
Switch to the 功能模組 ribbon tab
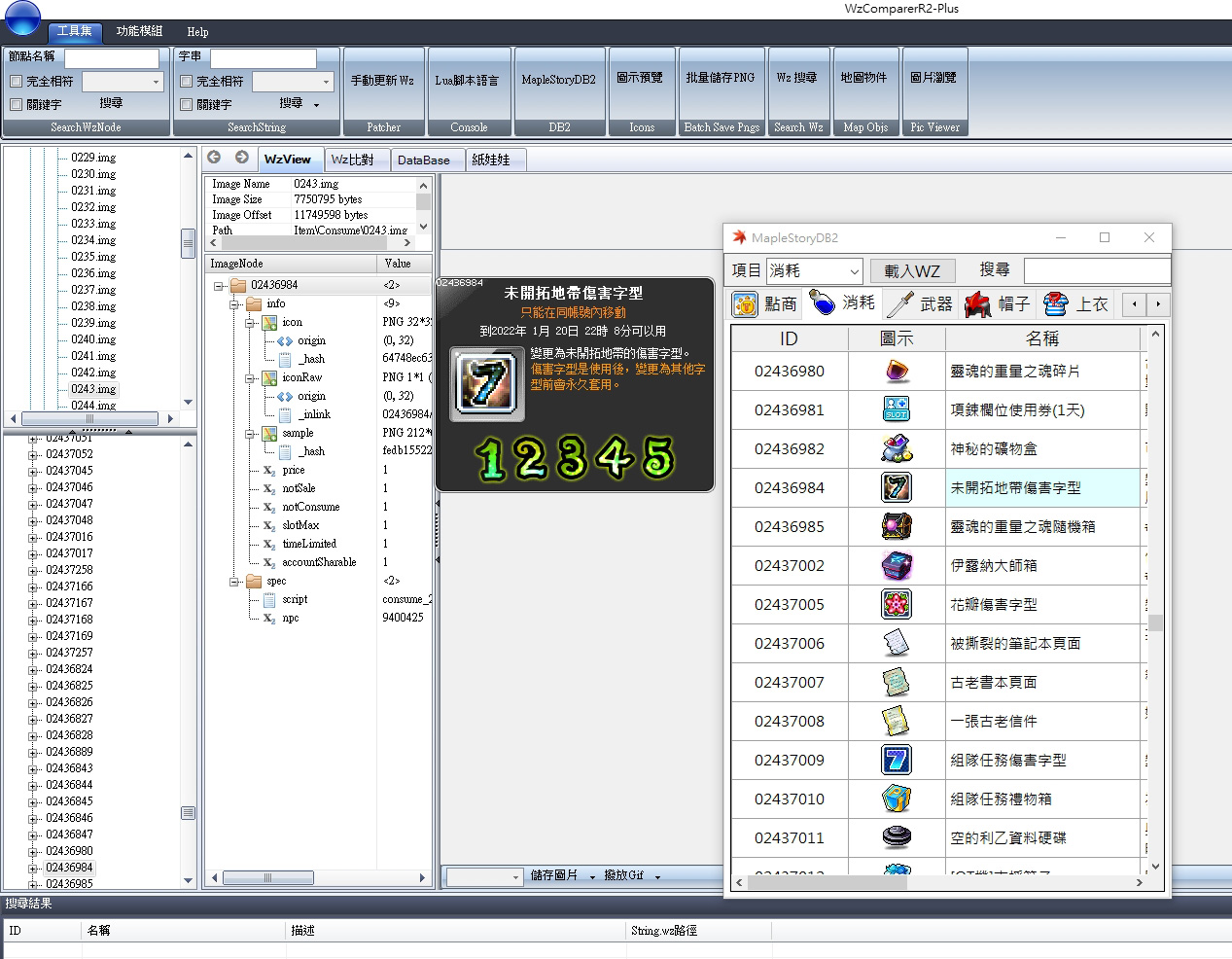point(139,31)
